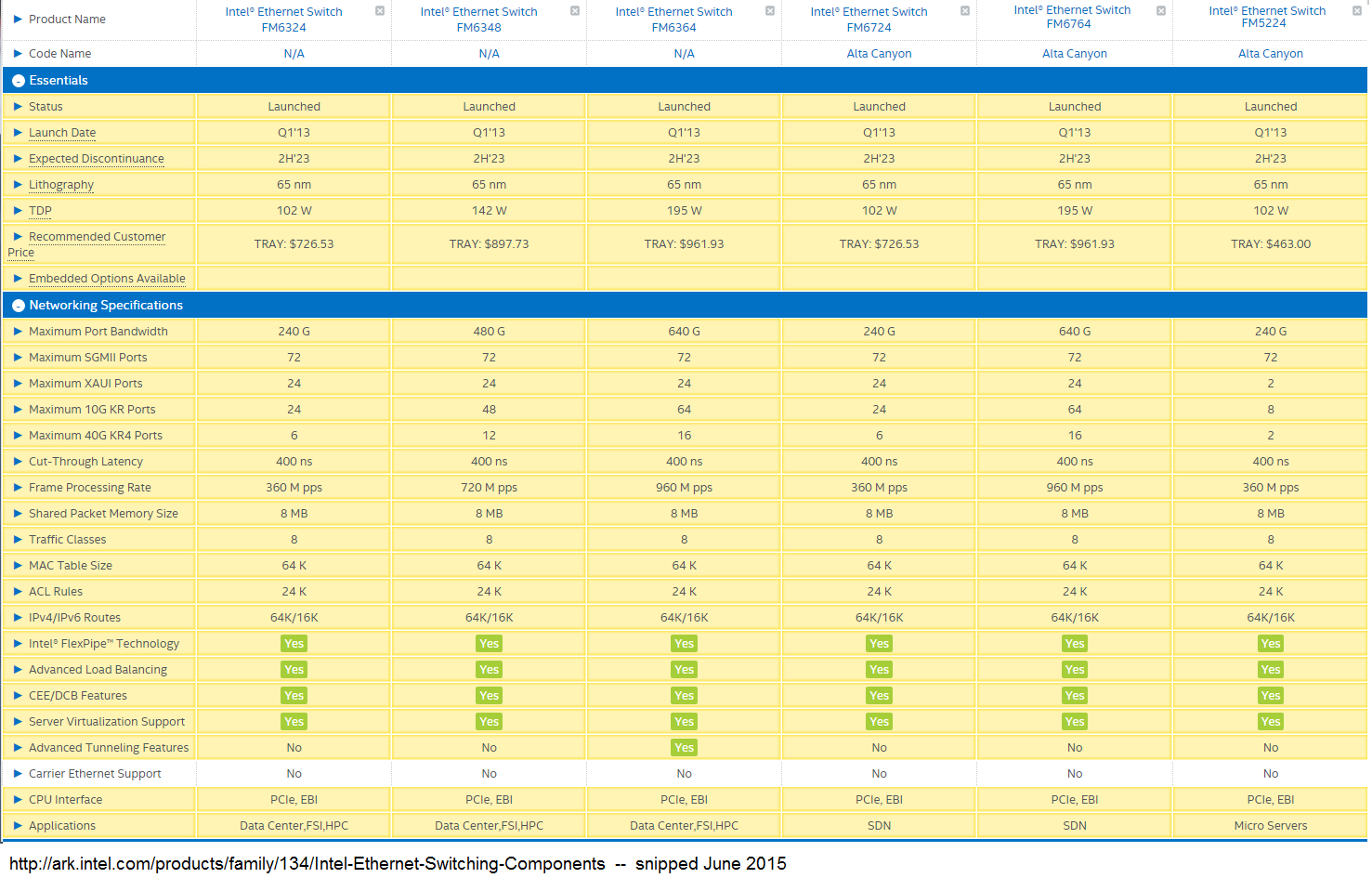The width and height of the screenshot is (1372, 891).
Task: Close the FM6764 product column
Action: point(1161,11)
